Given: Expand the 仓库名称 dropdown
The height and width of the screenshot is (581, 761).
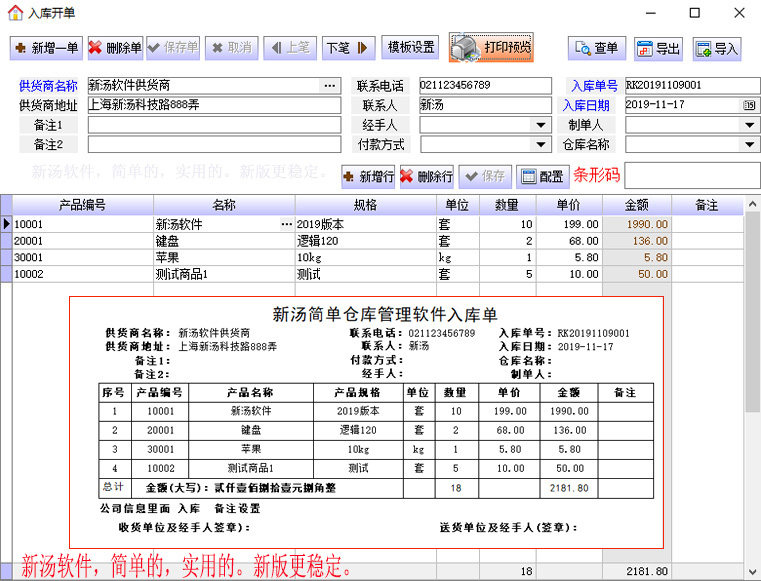Looking at the screenshot, I should (749, 144).
